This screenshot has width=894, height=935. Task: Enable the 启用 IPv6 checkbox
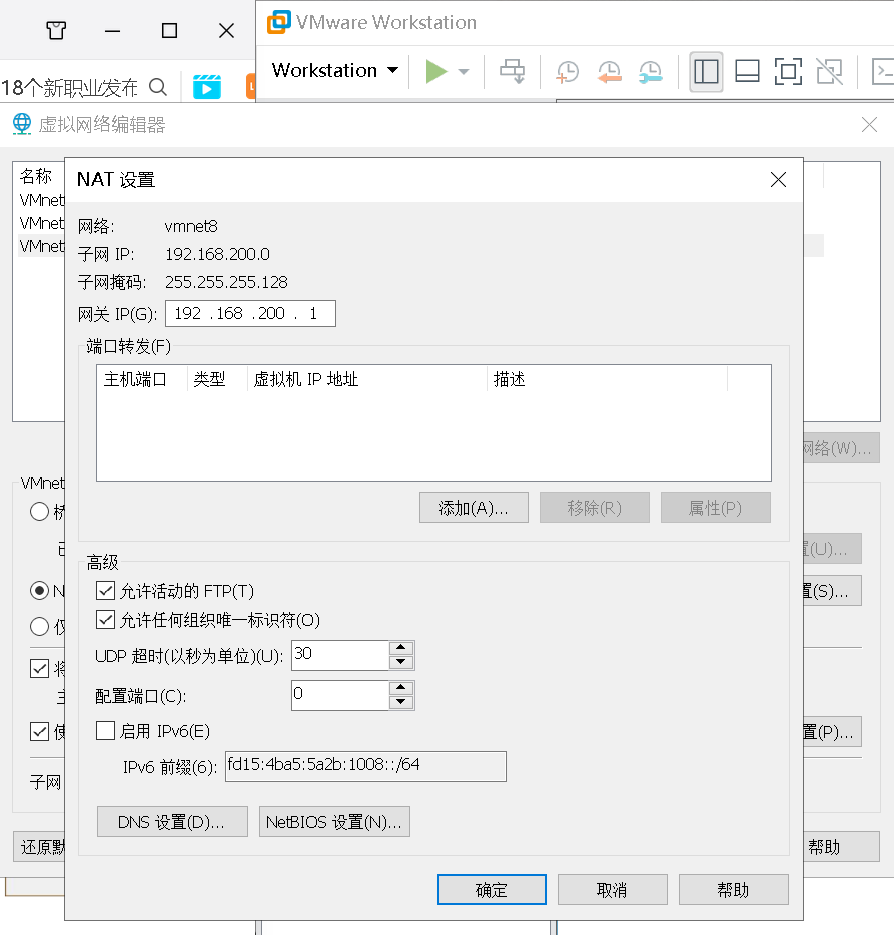[x=106, y=730]
